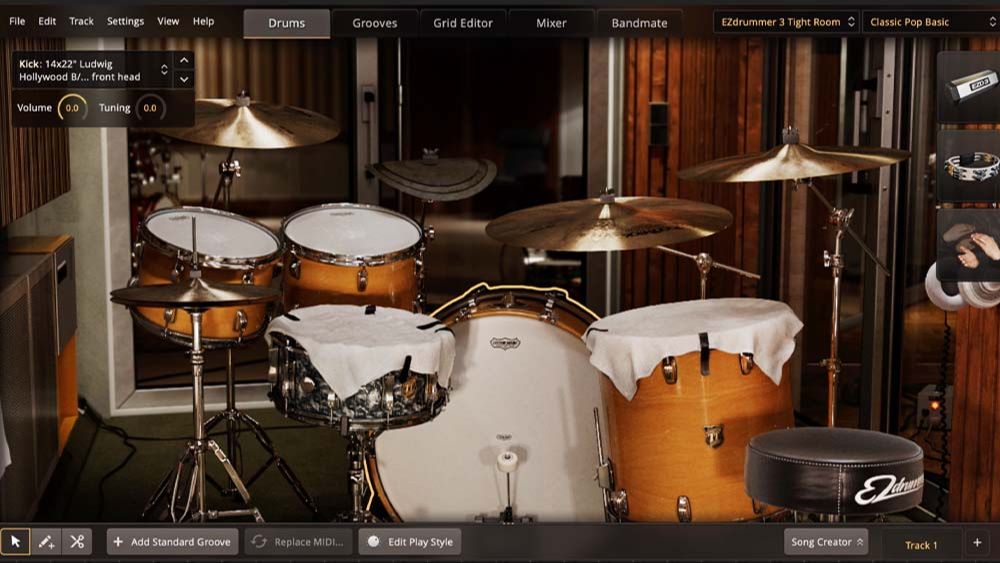Image resolution: width=1000 pixels, height=563 pixels.
Task: Go to next kick drum option
Action: coord(184,80)
